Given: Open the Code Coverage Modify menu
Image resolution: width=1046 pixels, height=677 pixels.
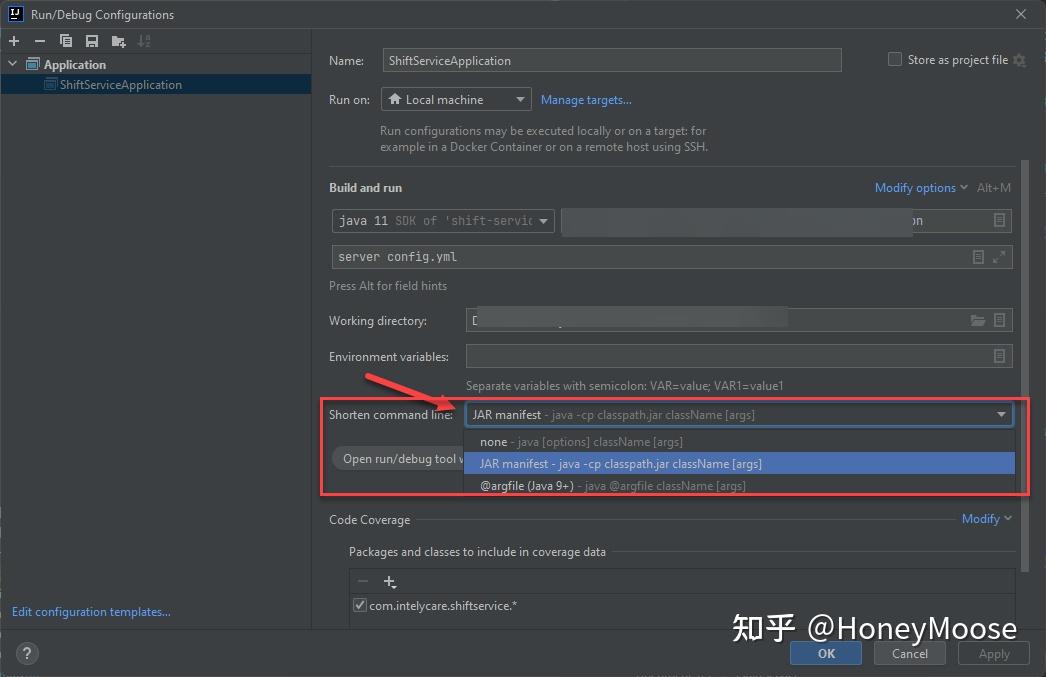Looking at the screenshot, I should [x=981, y=519].
